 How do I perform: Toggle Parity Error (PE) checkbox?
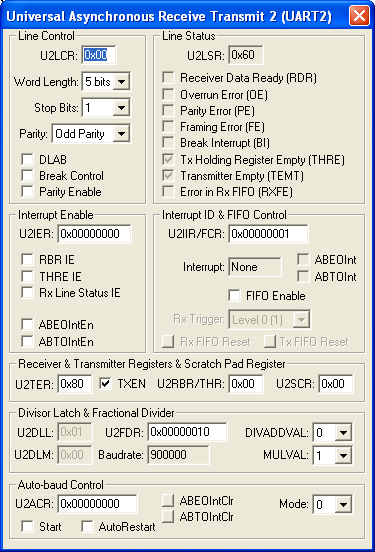pyautogui.click(x=168, y=111)
